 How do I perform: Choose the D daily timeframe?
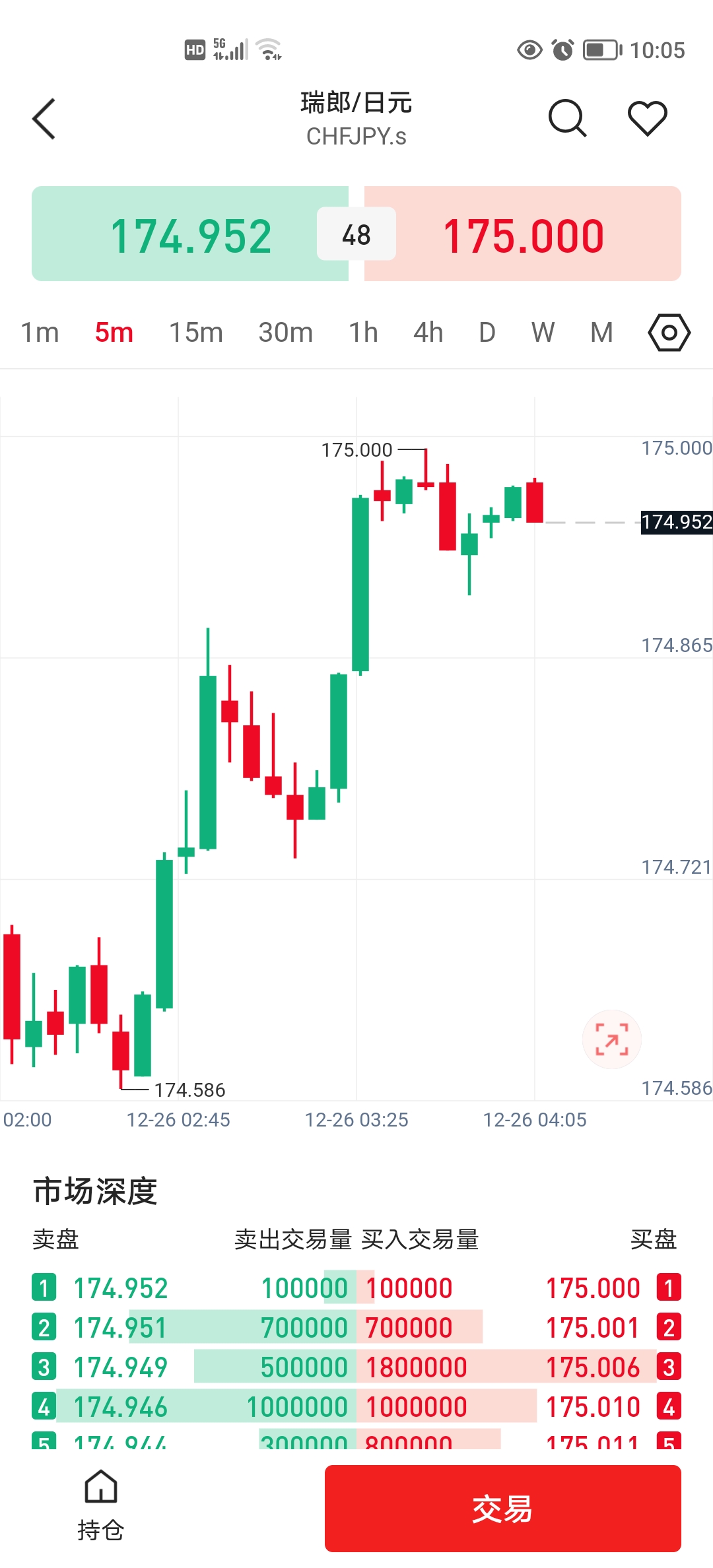click(487, 333)
